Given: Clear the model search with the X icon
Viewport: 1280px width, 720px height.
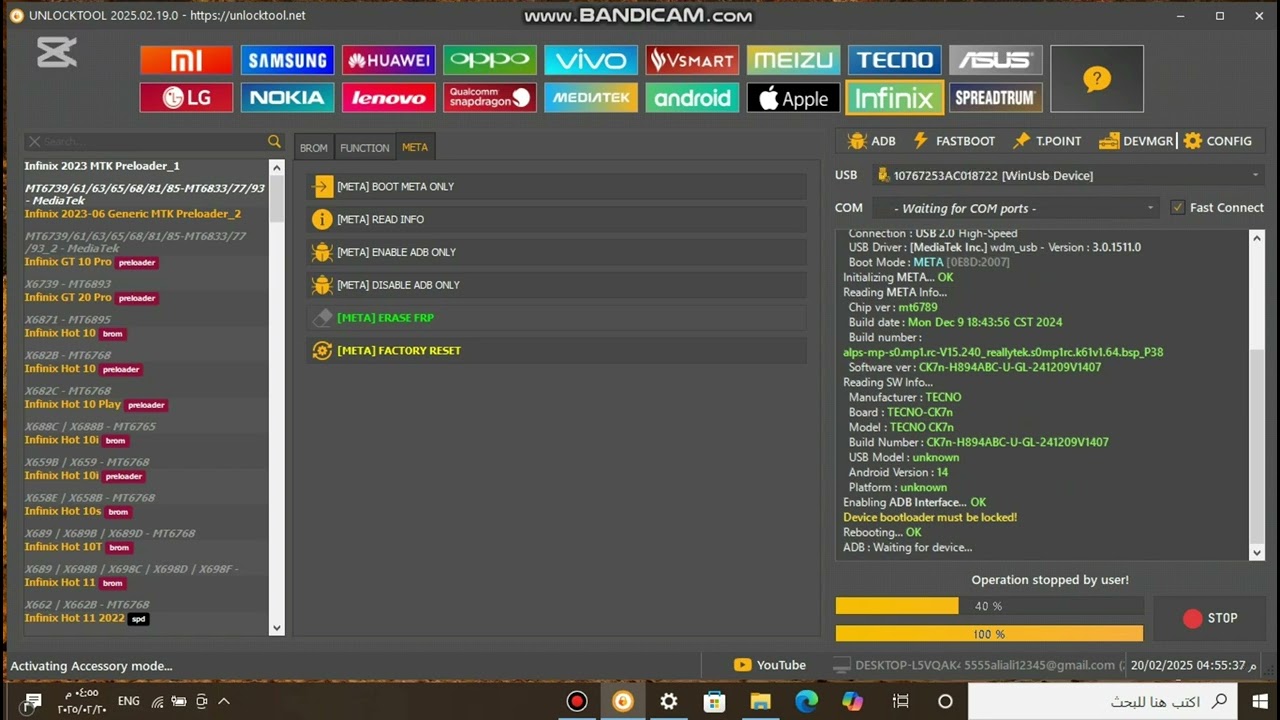Looking at the screenshot, I should (x=34, y=142).
